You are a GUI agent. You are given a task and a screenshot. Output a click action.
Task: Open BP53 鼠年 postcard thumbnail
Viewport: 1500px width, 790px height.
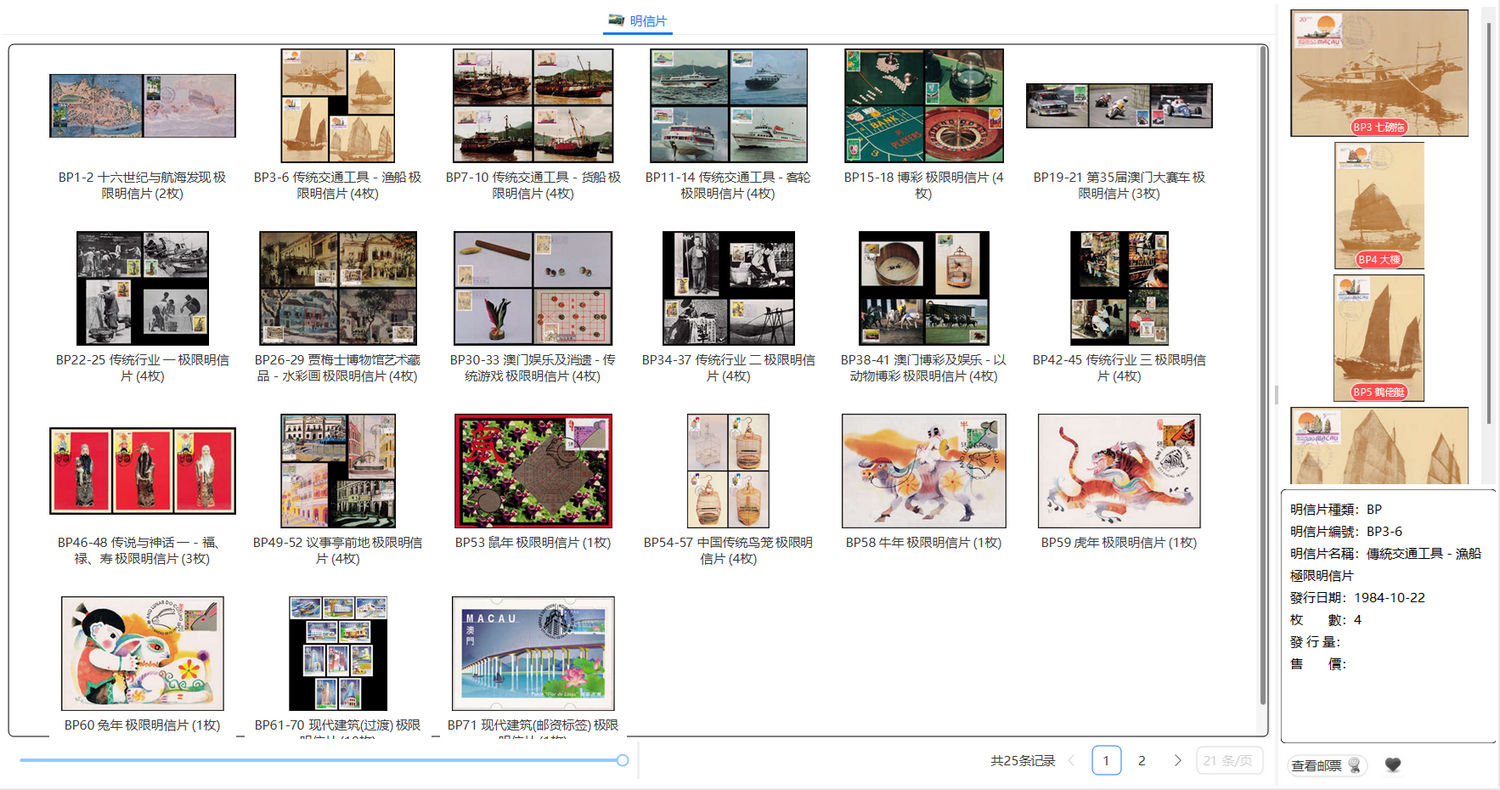533,471
